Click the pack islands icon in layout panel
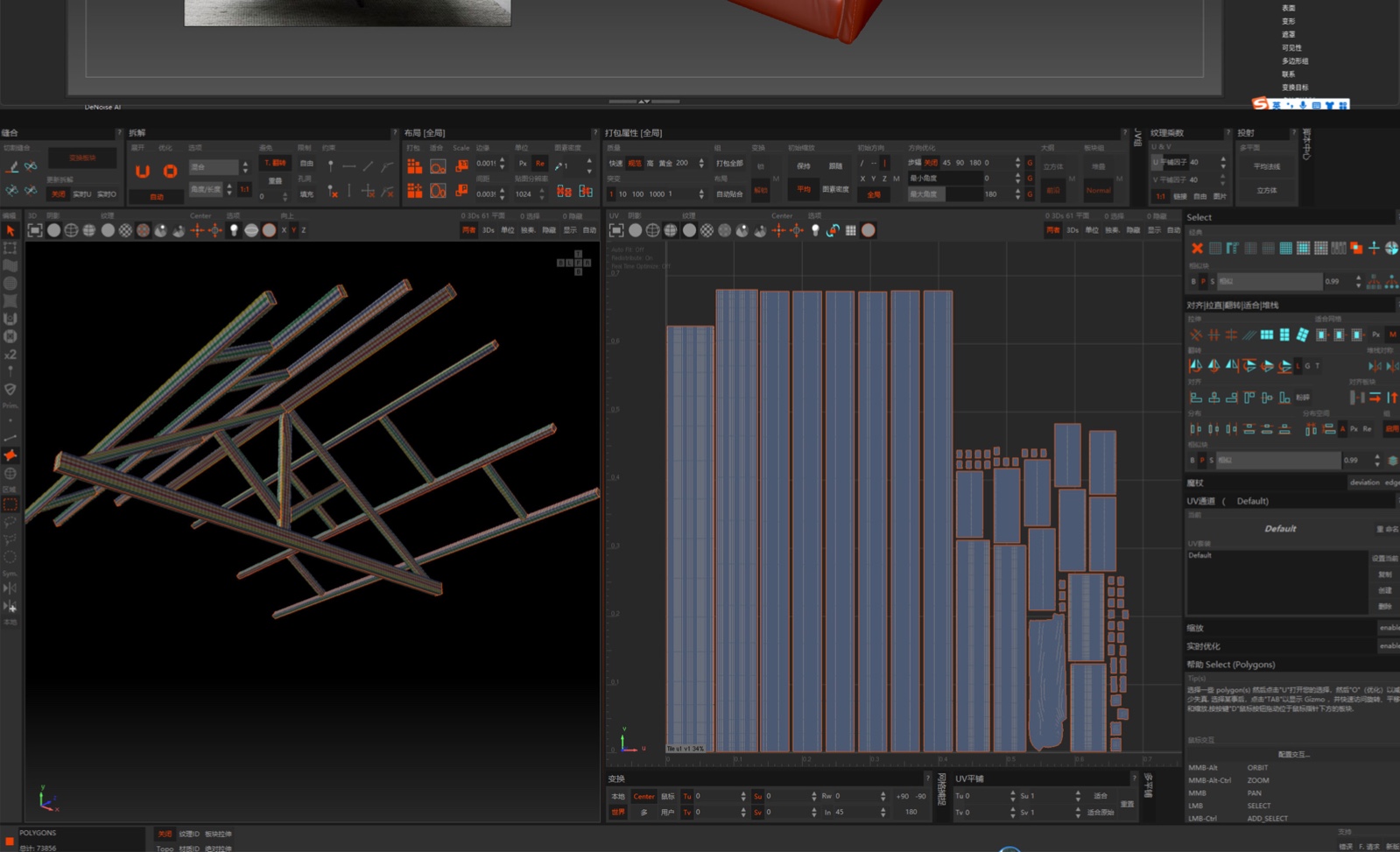This screenshot has height=852, width=1400. pyautogui.click(x=415, y=165)
